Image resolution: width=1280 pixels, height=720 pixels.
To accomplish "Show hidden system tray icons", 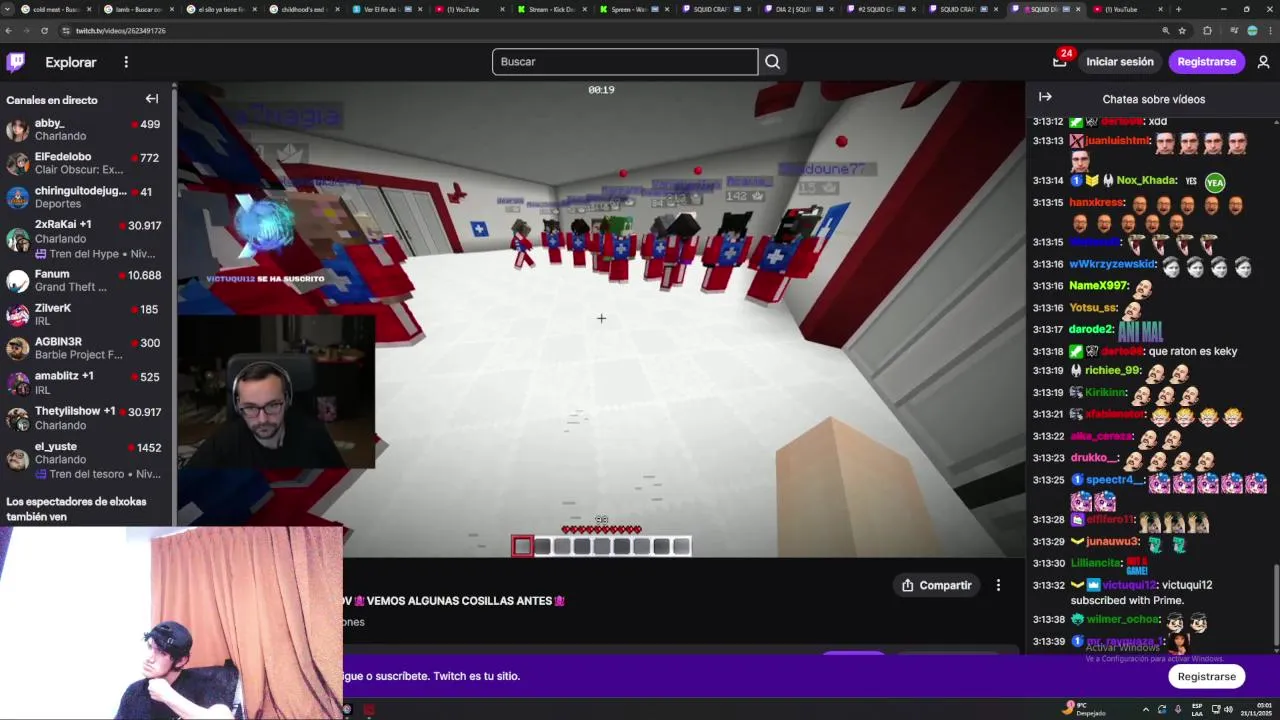I will pyautogui.click(x=1146, y=709).
